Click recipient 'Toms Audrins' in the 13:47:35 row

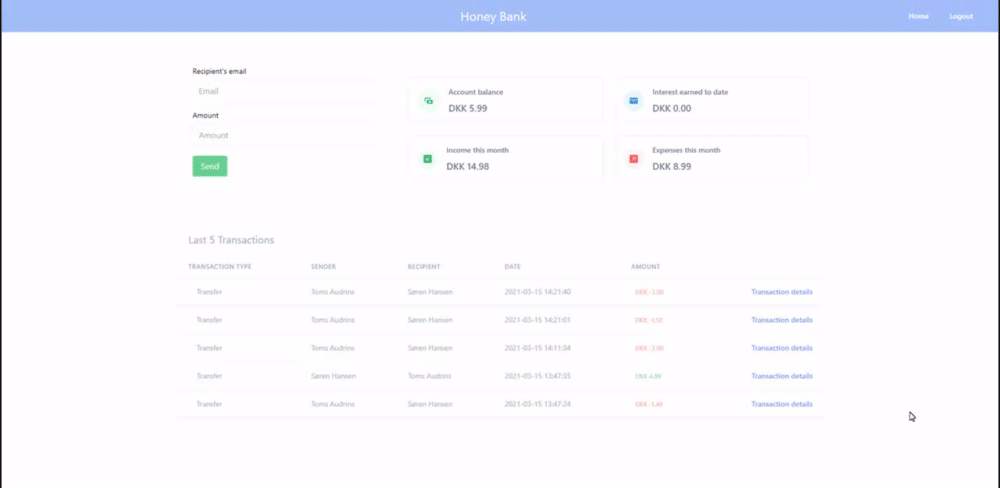[x=430, y=376]
